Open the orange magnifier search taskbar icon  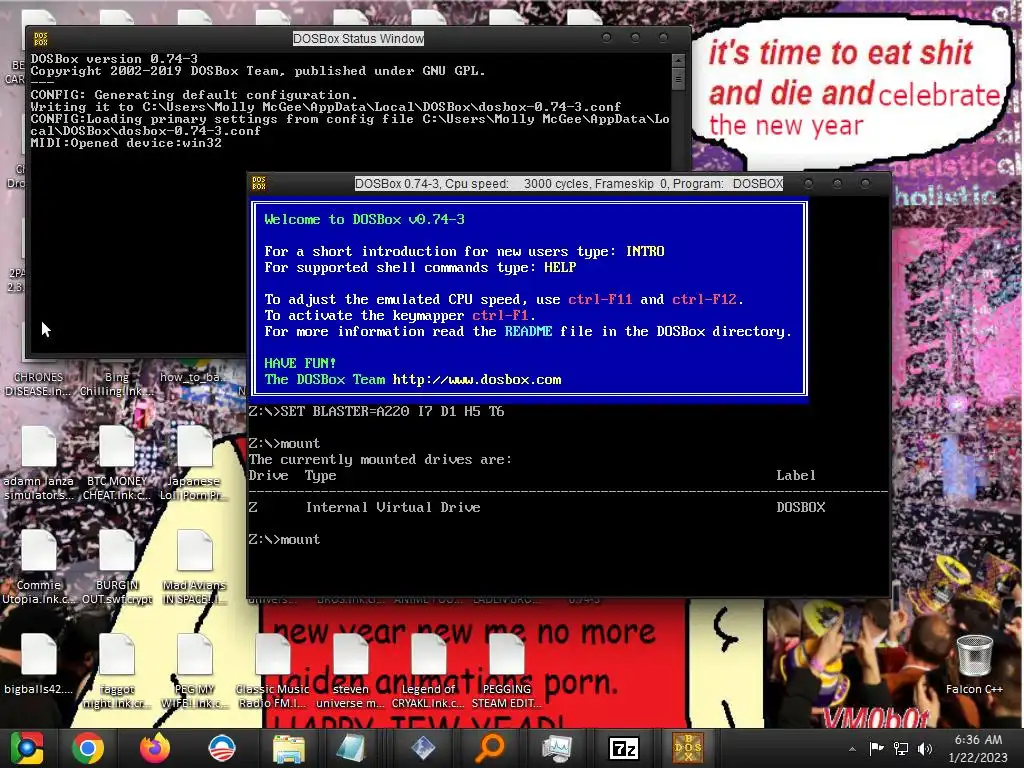point(489,748)
